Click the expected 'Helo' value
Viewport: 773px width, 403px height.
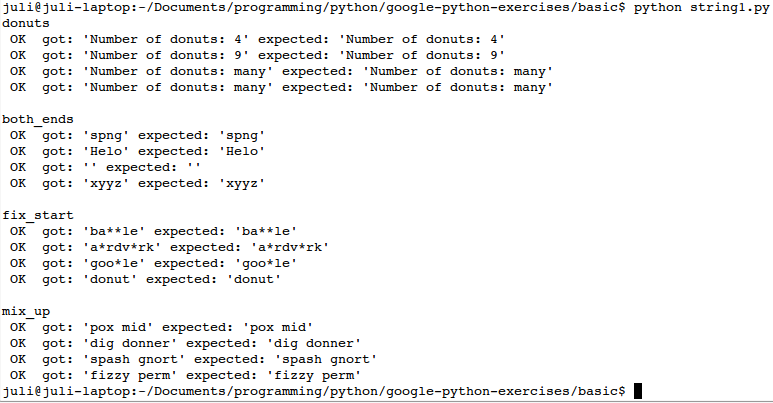[x=242, y=151]
